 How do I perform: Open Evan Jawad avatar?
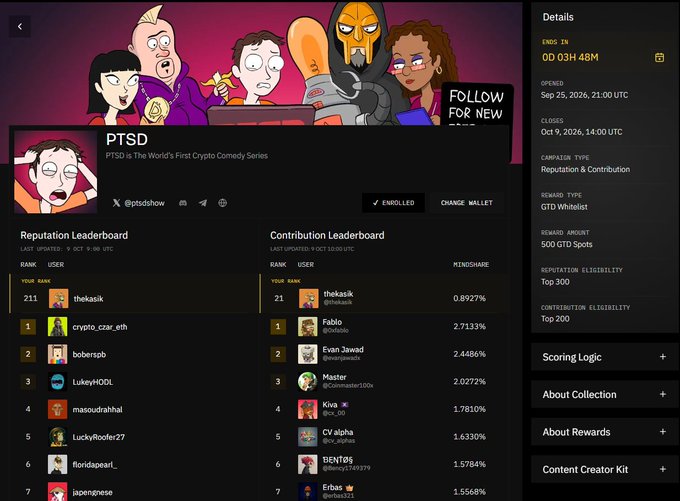[x=308, y=354]
